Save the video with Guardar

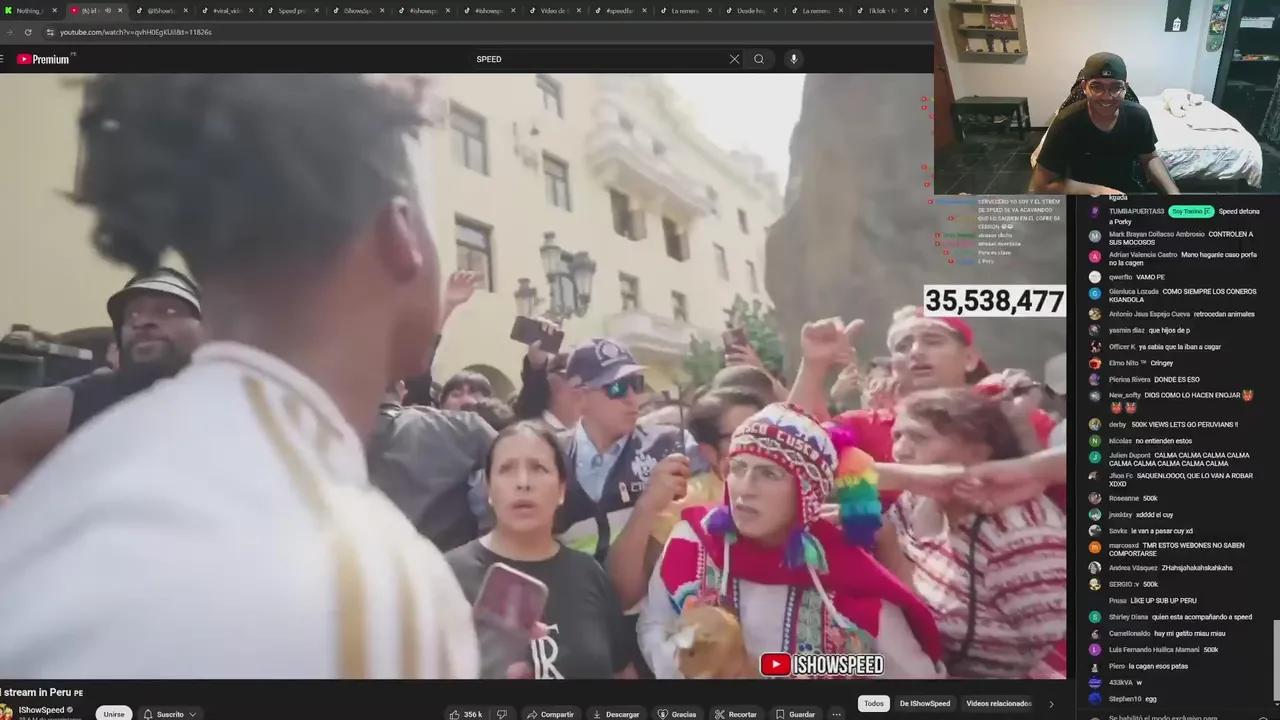(x=795, y=714)
